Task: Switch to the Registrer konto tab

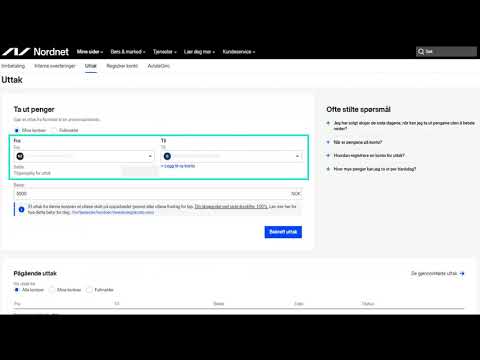Action: 122,66
